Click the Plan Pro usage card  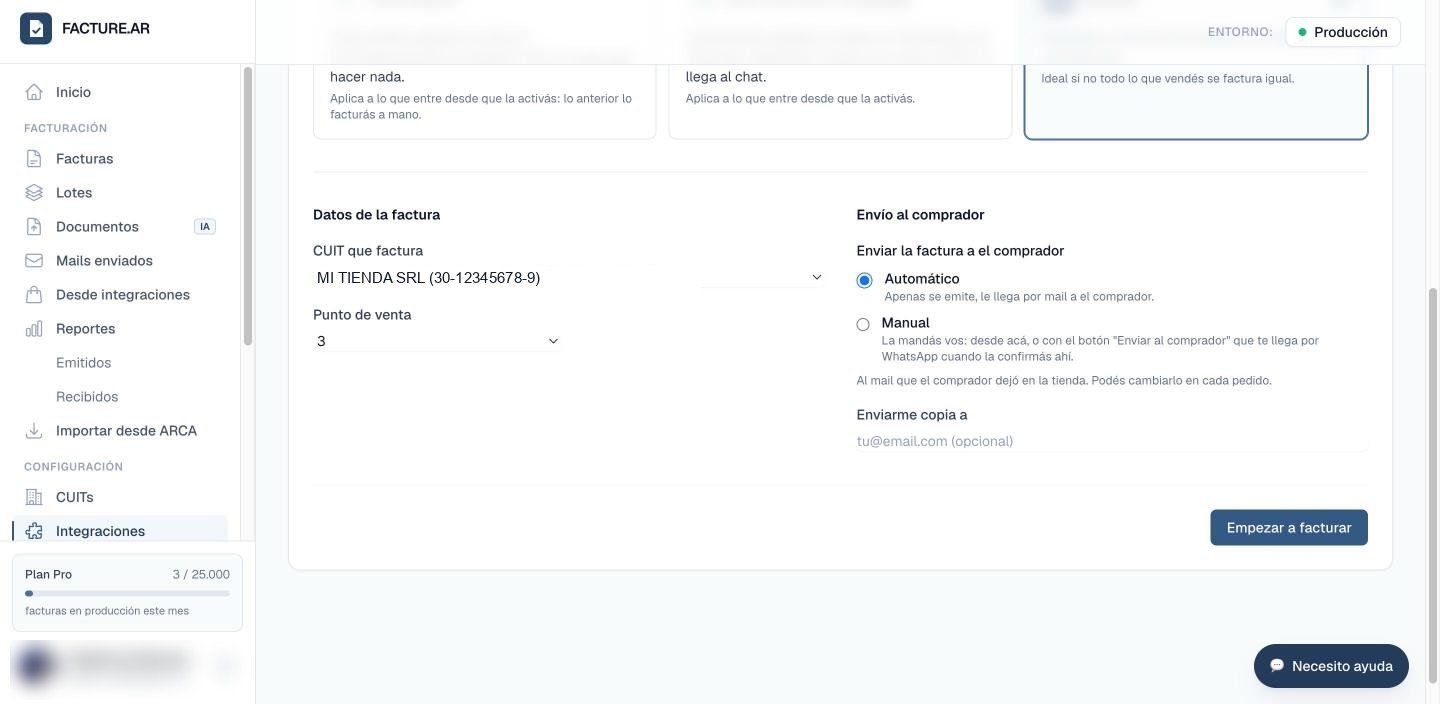pyautogui.click(x=127, y=593)
